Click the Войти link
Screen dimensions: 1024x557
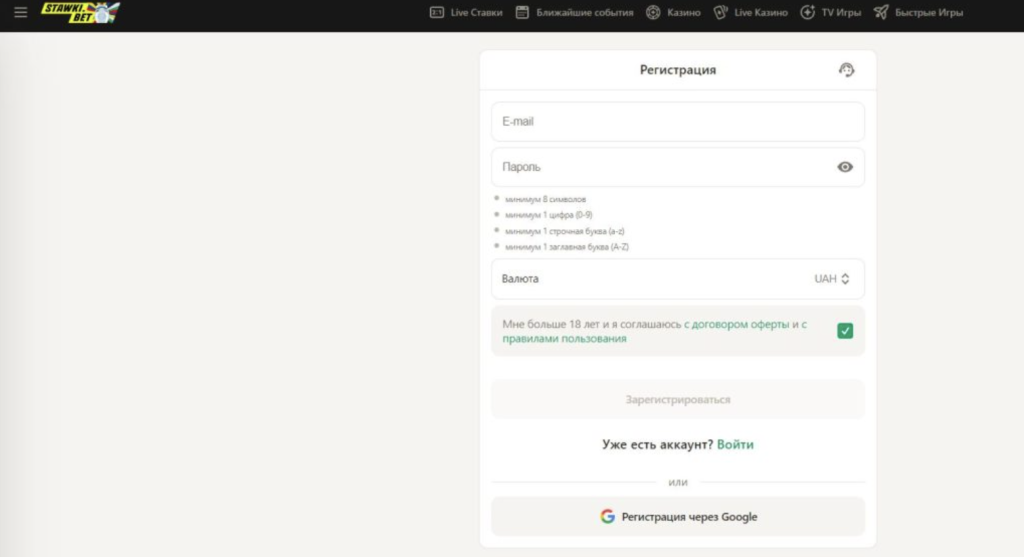pyautogui.click(x=735, y=445)
